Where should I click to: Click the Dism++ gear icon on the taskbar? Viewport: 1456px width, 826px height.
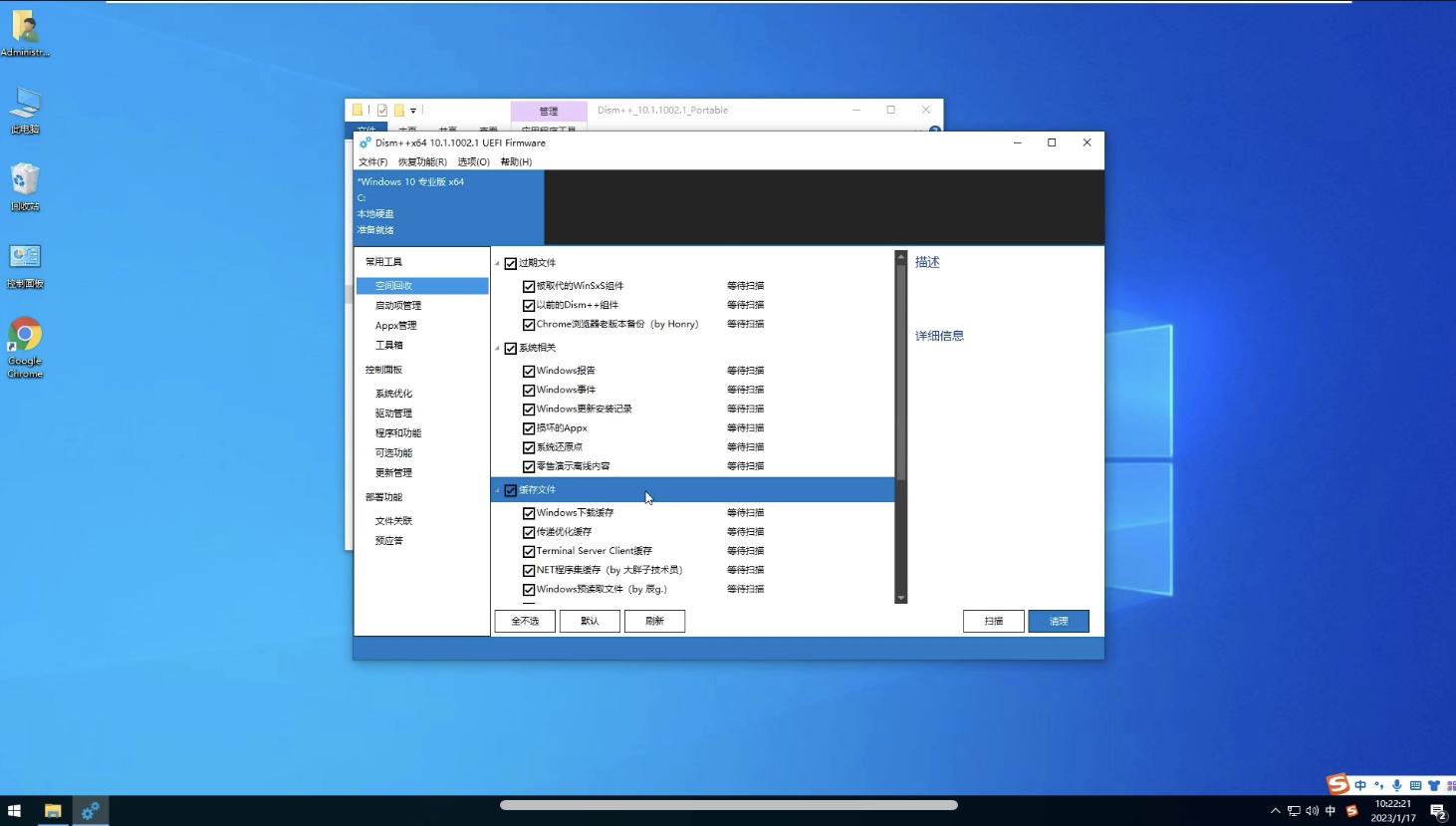coord(90,811)
